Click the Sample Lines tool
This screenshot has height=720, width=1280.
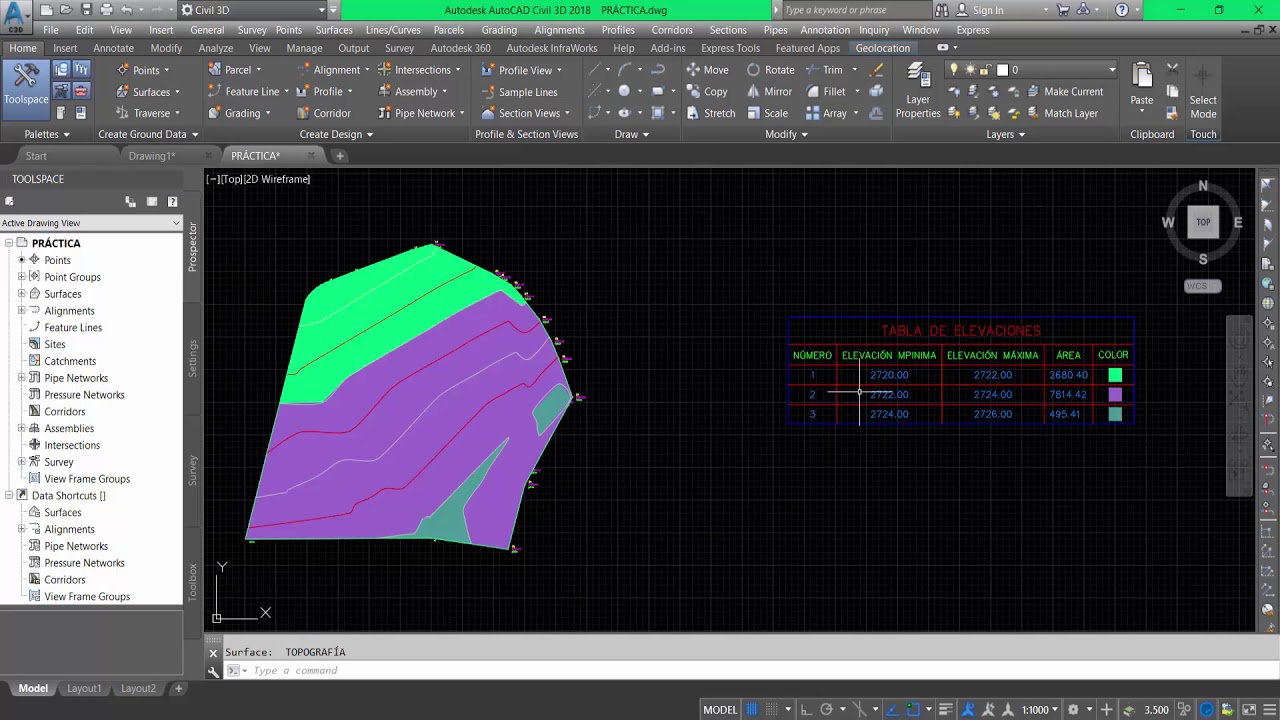pyautogui.click(x=518, y=92)
